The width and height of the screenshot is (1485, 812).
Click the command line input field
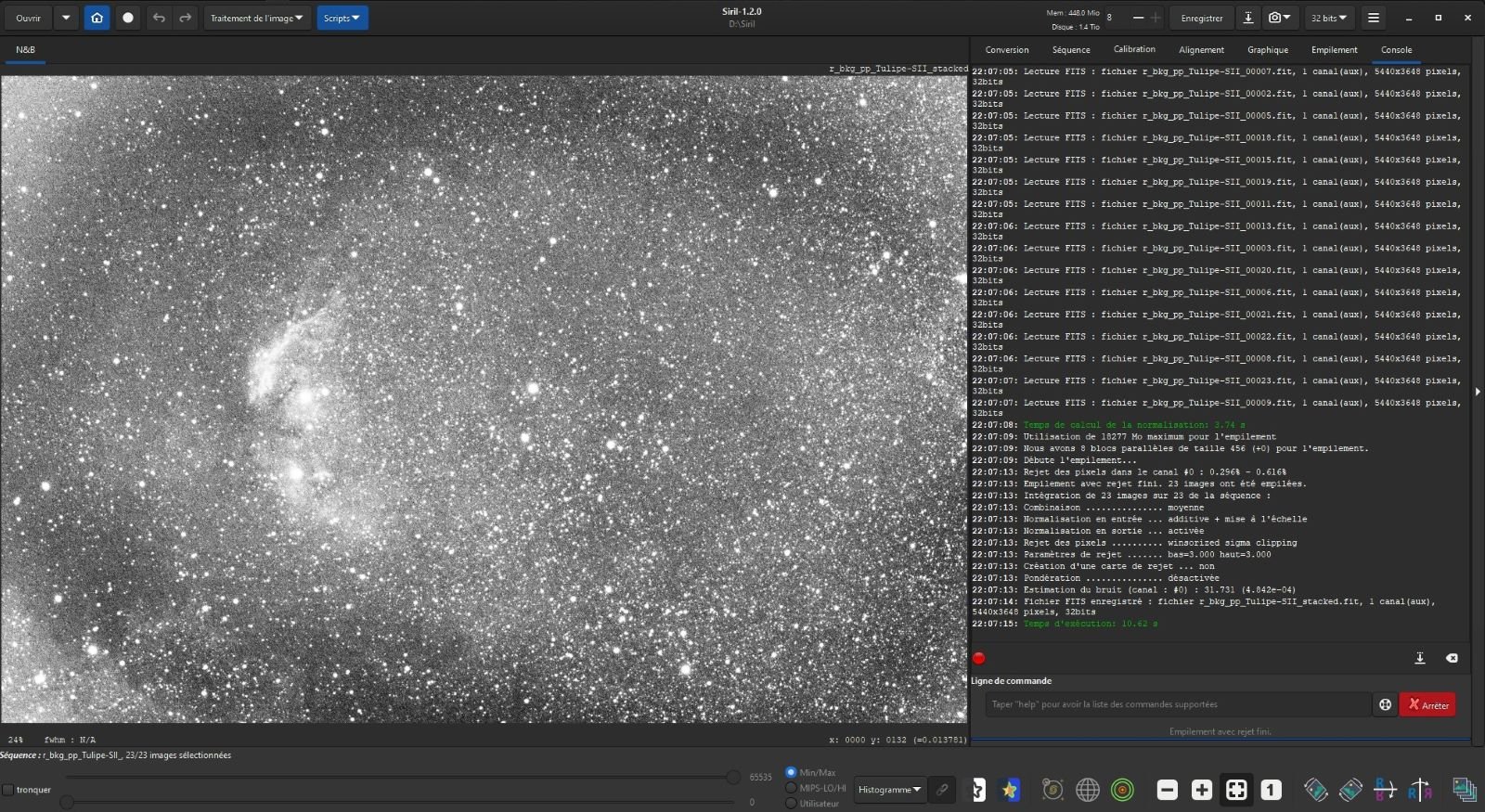pos(1178,704)
